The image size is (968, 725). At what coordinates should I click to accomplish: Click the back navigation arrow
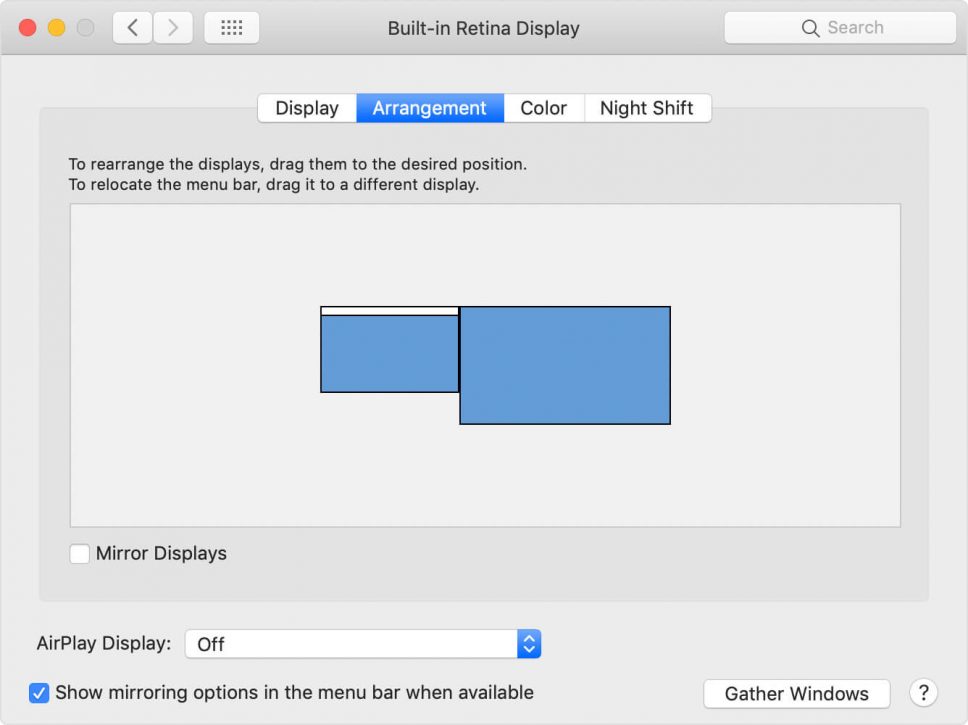coord(131,27)
